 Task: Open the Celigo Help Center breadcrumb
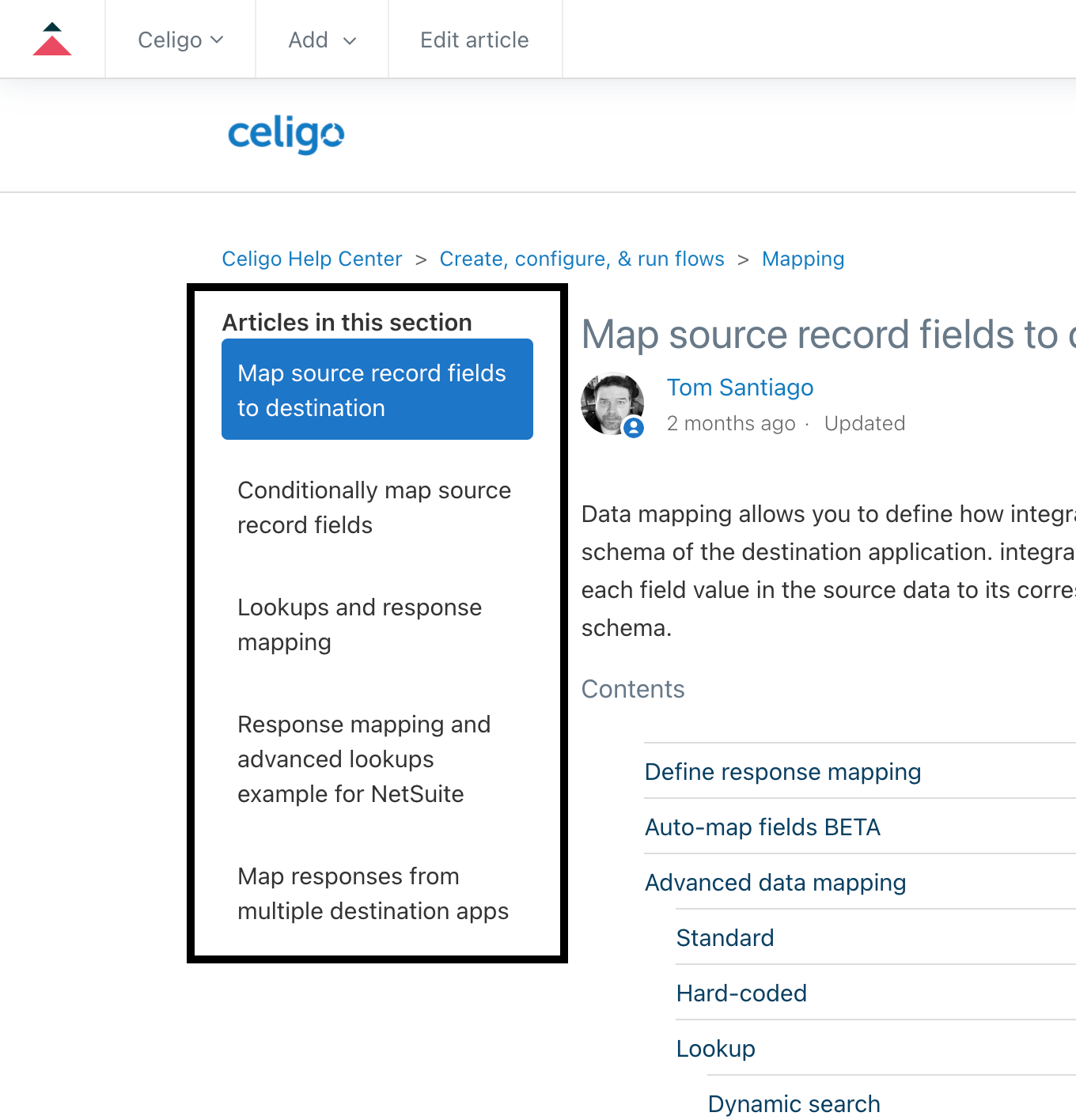click(312, 259)
